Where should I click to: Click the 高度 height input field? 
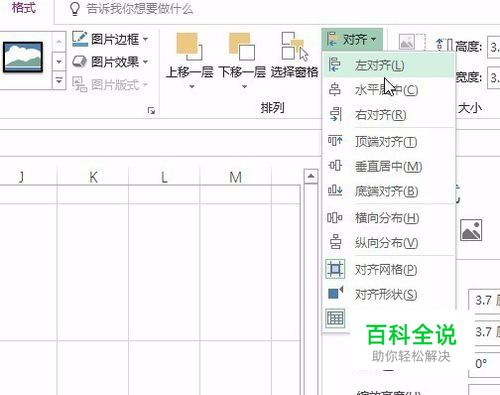click(494, 48)
